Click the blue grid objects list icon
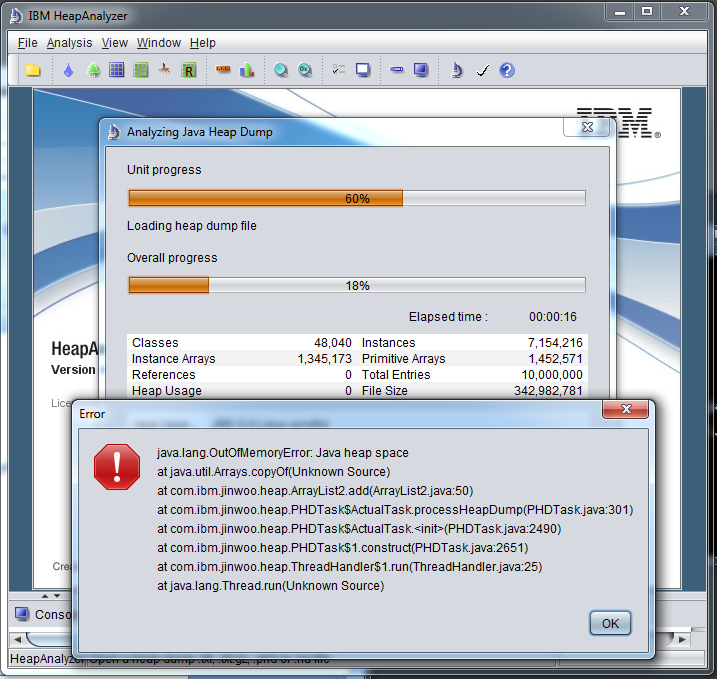This screenshot has width=717, height=679. pos(117,70)
